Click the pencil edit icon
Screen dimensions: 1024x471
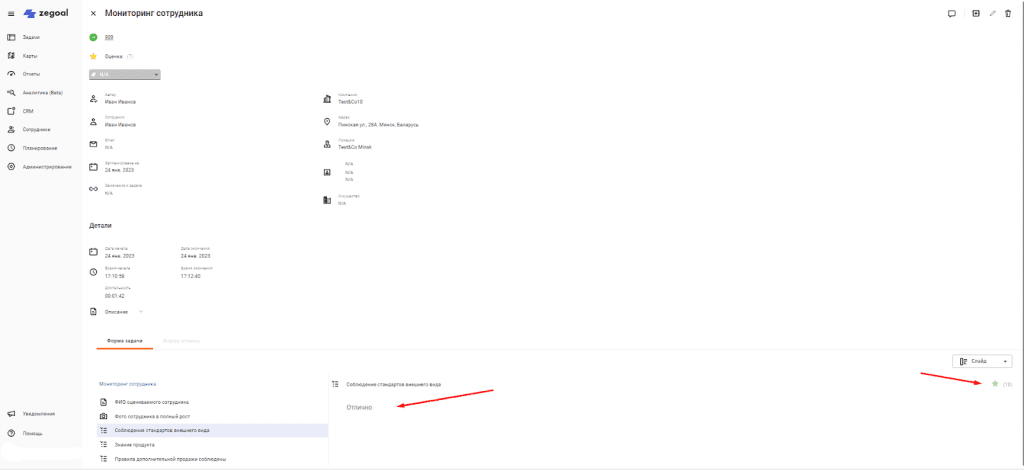click(x=992, y=13)
